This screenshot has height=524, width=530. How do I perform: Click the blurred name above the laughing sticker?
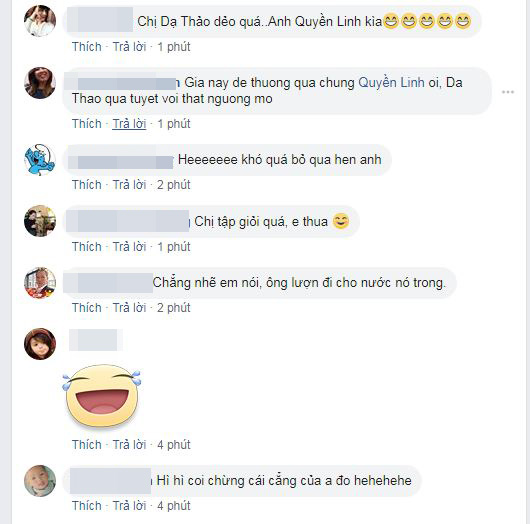point(96,340)
